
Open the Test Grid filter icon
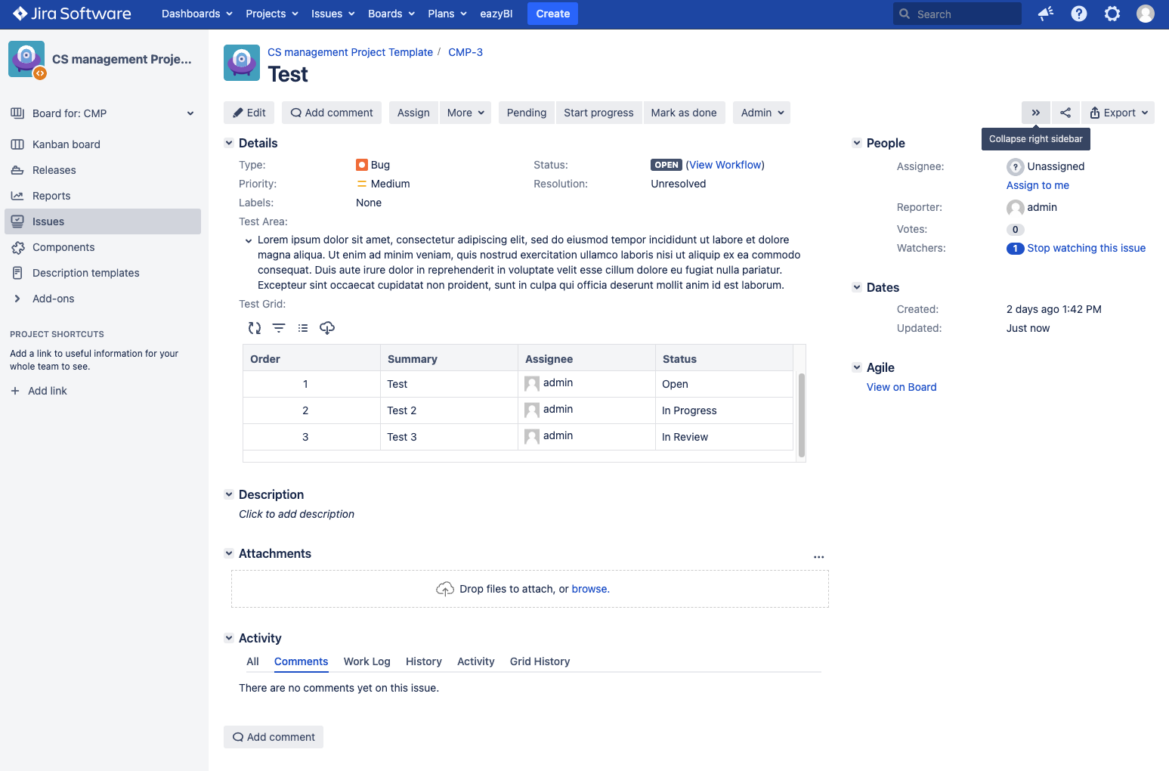pos(279,327)
